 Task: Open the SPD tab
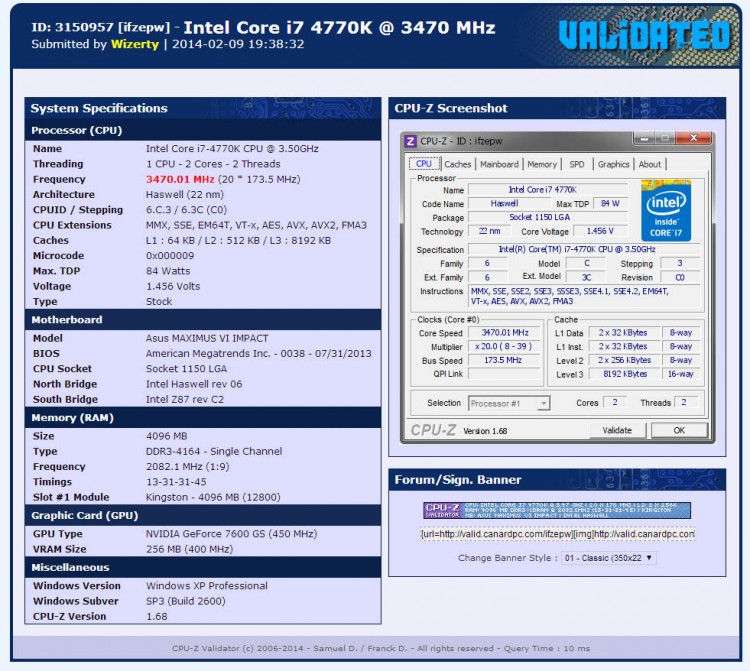[577, 165]
